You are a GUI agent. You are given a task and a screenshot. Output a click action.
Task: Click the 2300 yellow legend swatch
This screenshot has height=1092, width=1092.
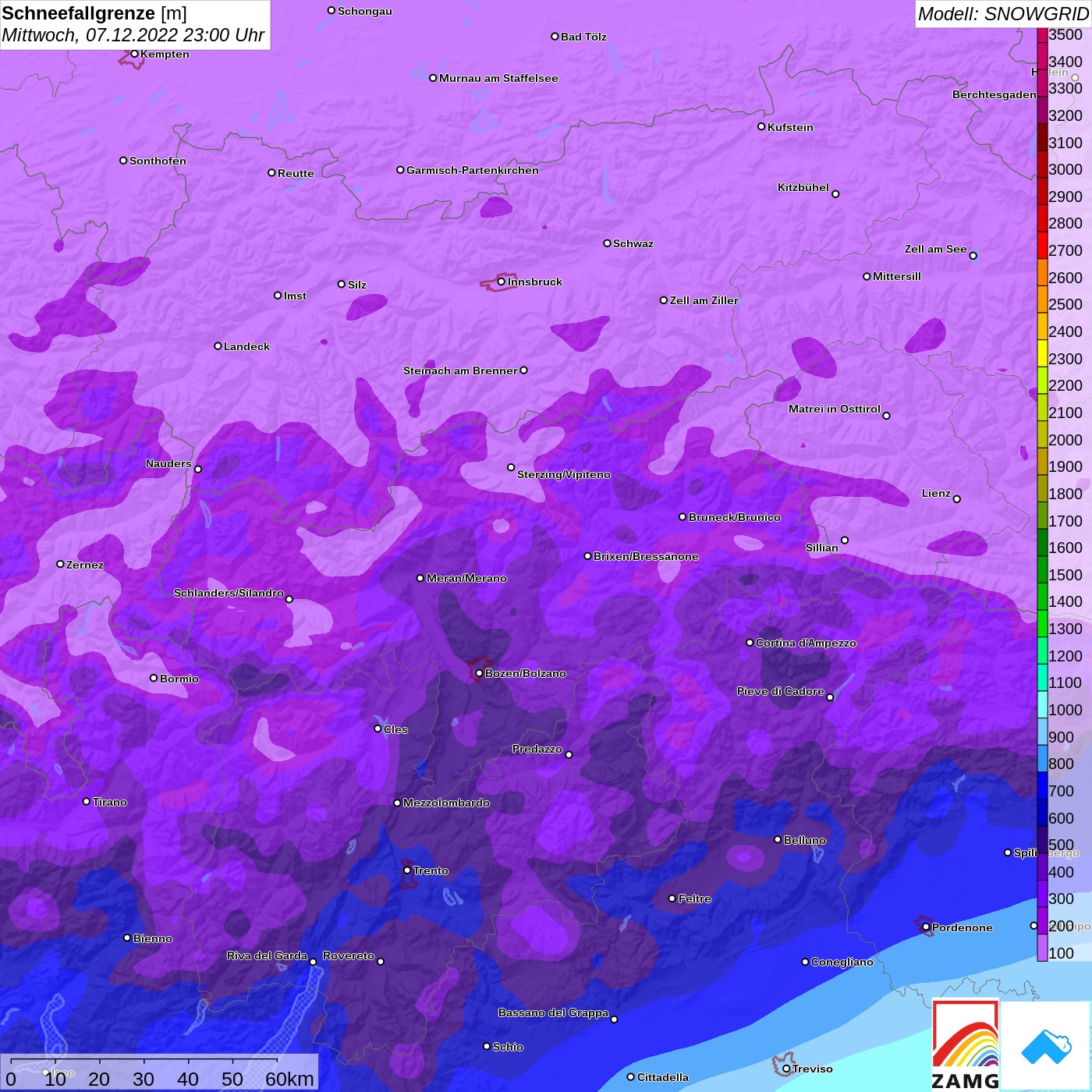(1042, 353)
